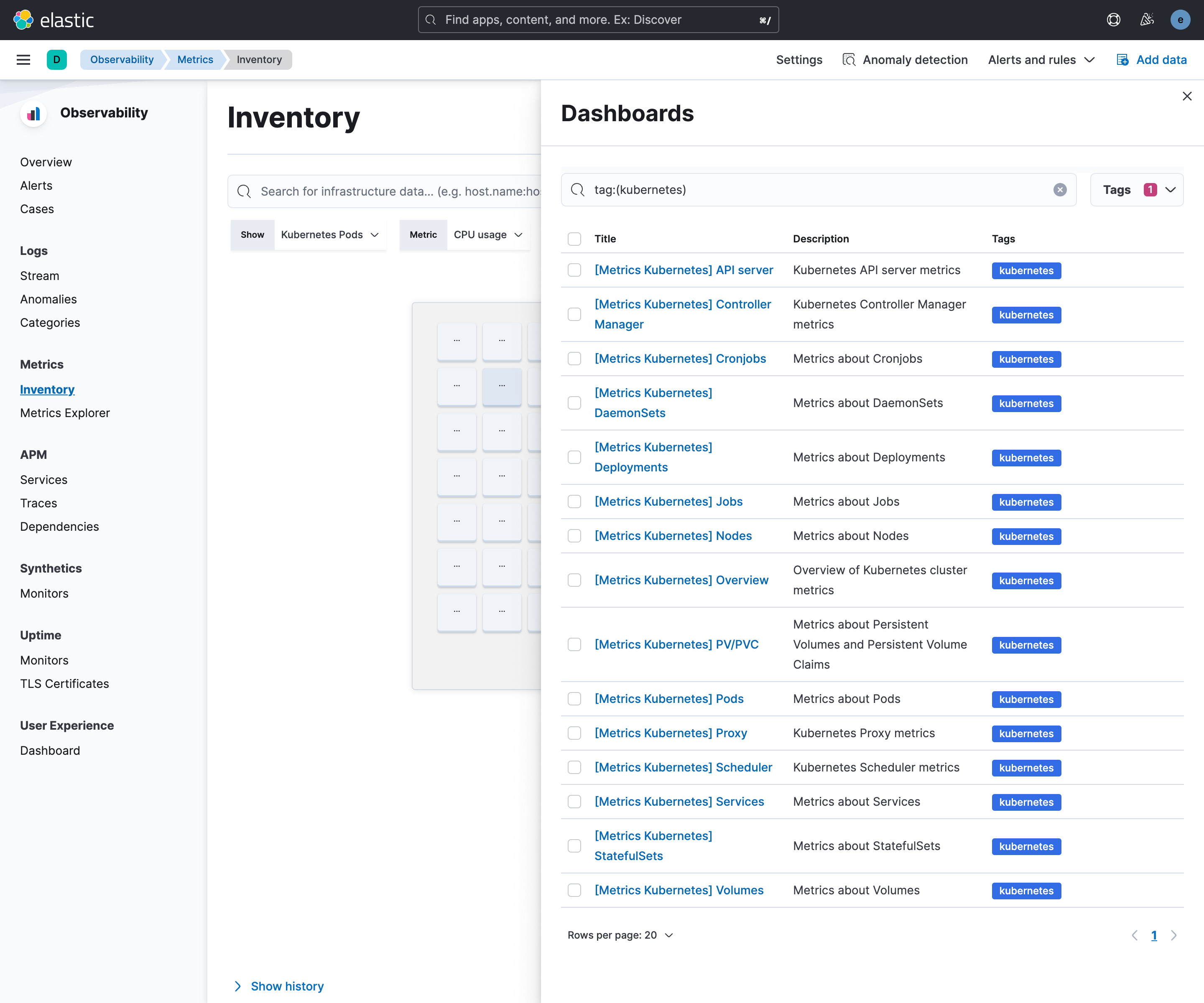Click the Metrics breadcrumb

(x=195, y=60)
